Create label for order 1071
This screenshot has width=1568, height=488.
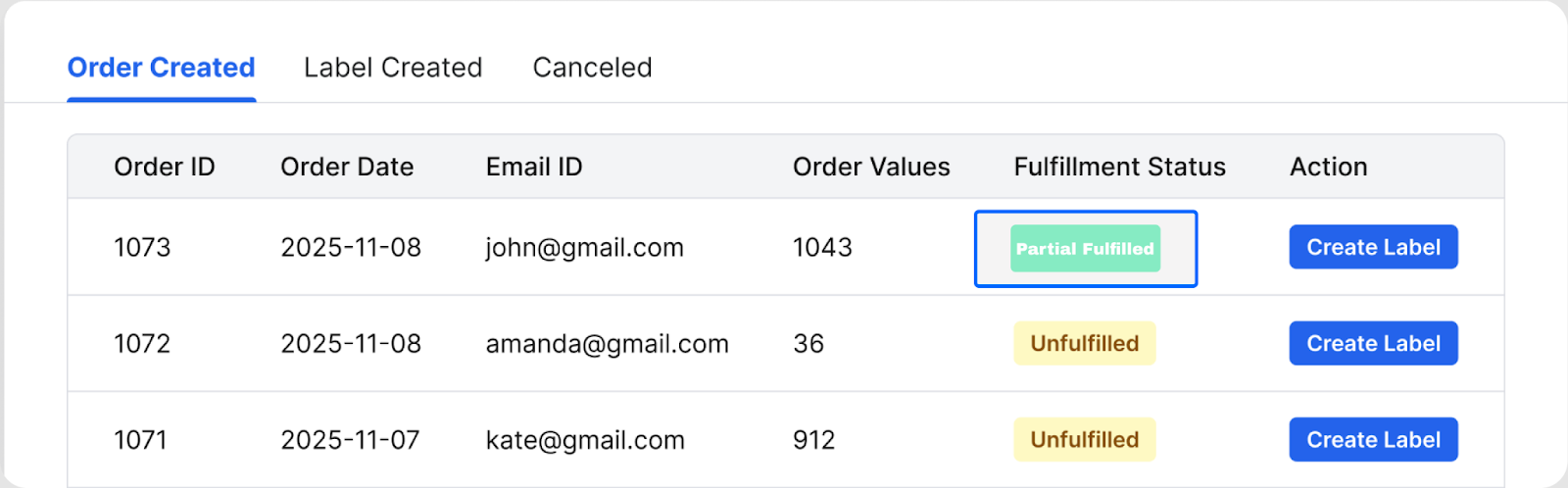pos(1373,440)
